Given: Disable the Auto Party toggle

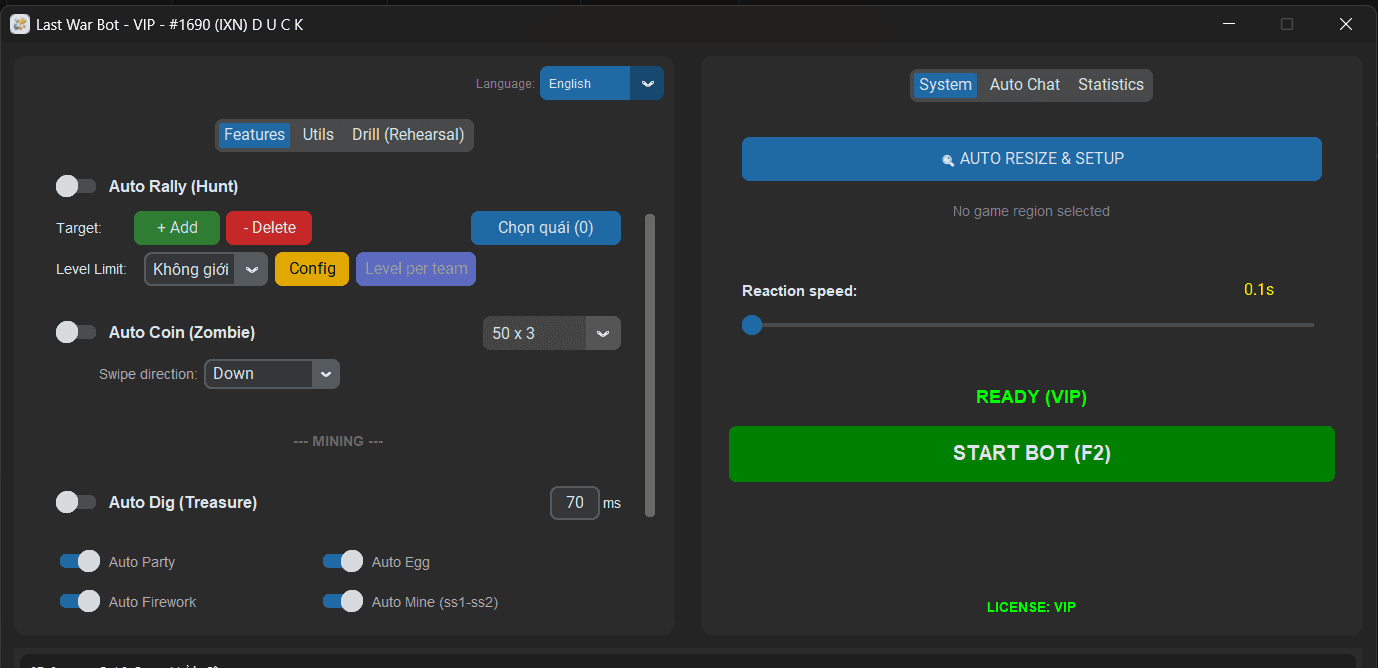Looking at the screenshot, I should [x=80, y=562].
